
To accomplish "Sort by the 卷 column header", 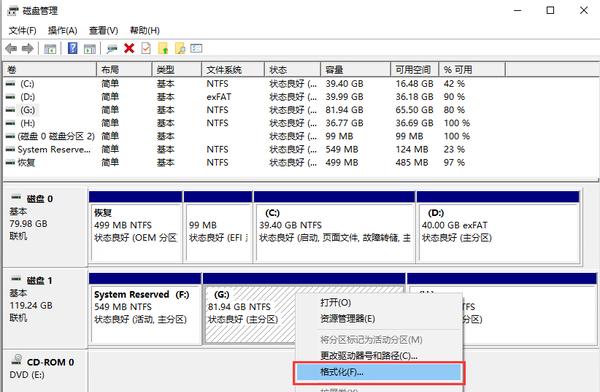I will pyautogui.click(x=50, y=70).
